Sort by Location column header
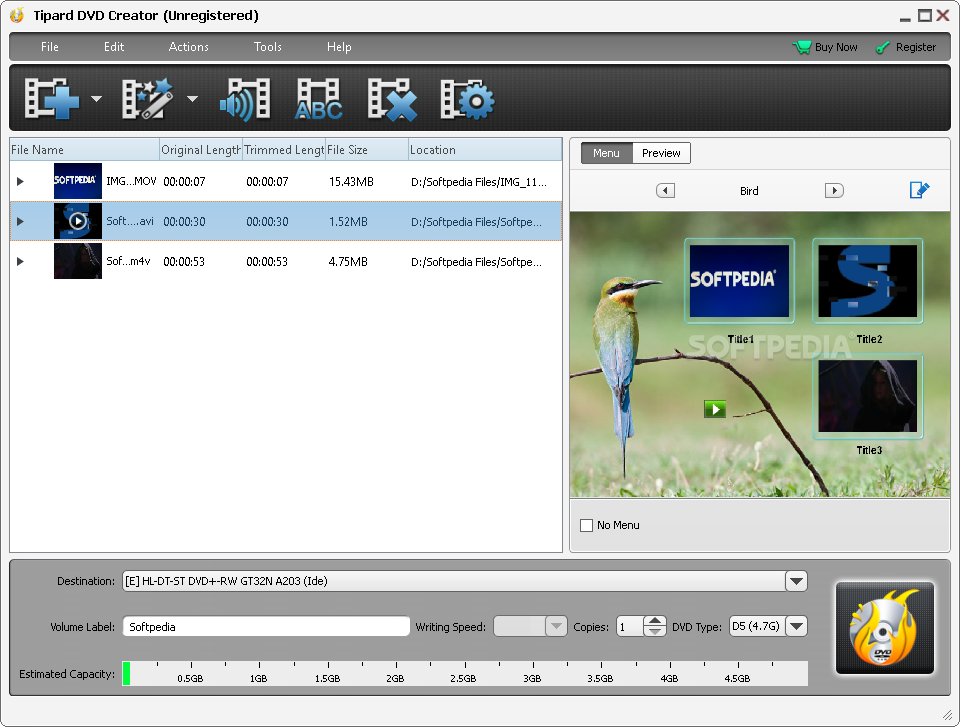This screenshot has width=960, height=727. pos(485,149)
